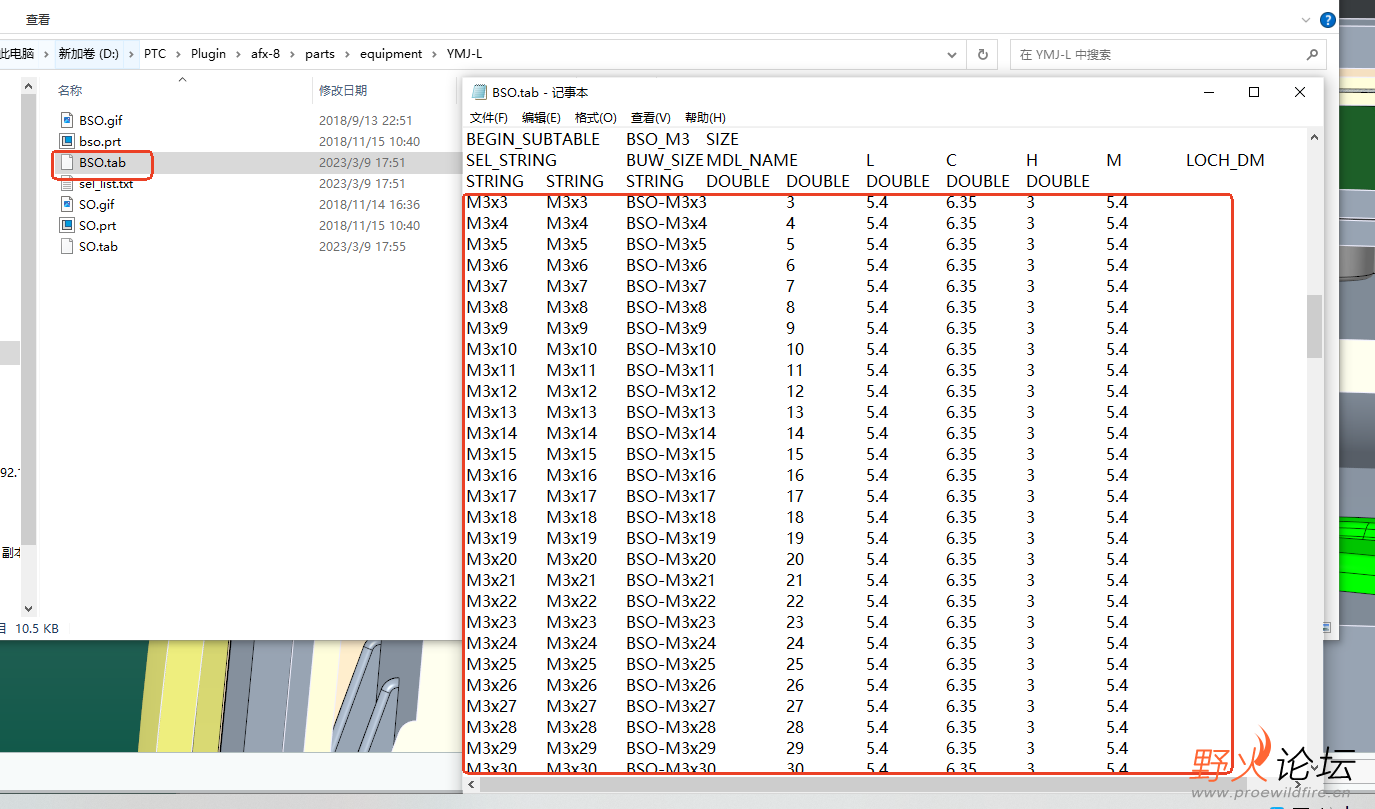Expand the chevron after 新加卷 (D:) in breadcrumb

pyautogui.click(x=131, y=54)
